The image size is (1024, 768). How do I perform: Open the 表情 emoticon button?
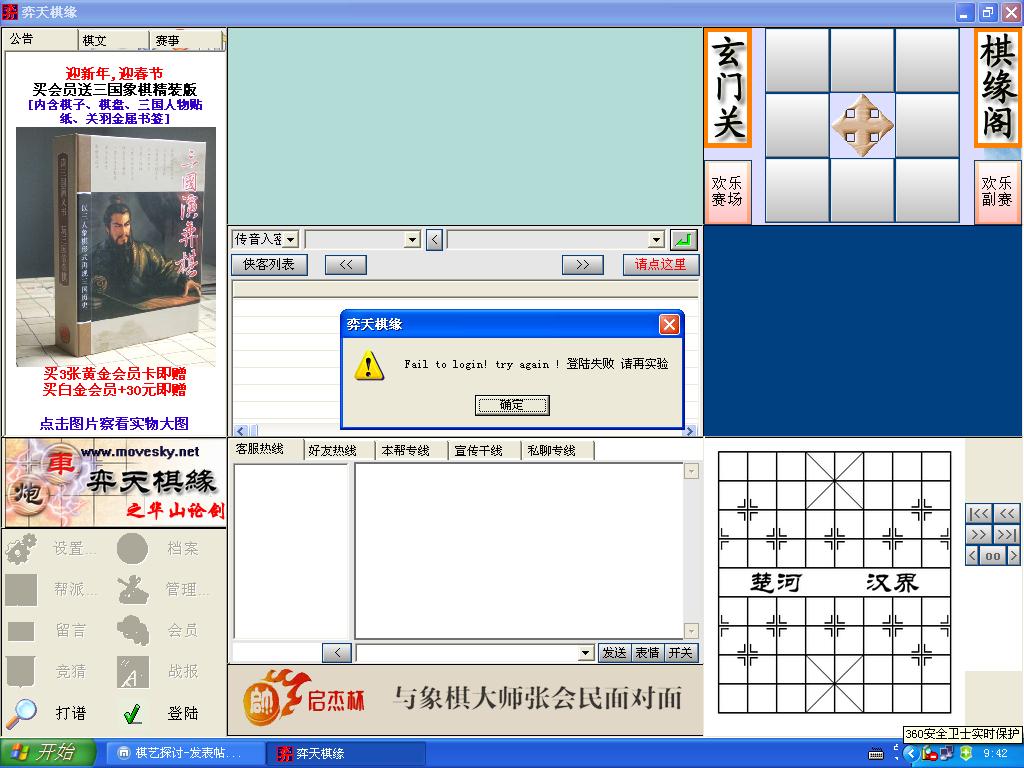tap(648, 652)
